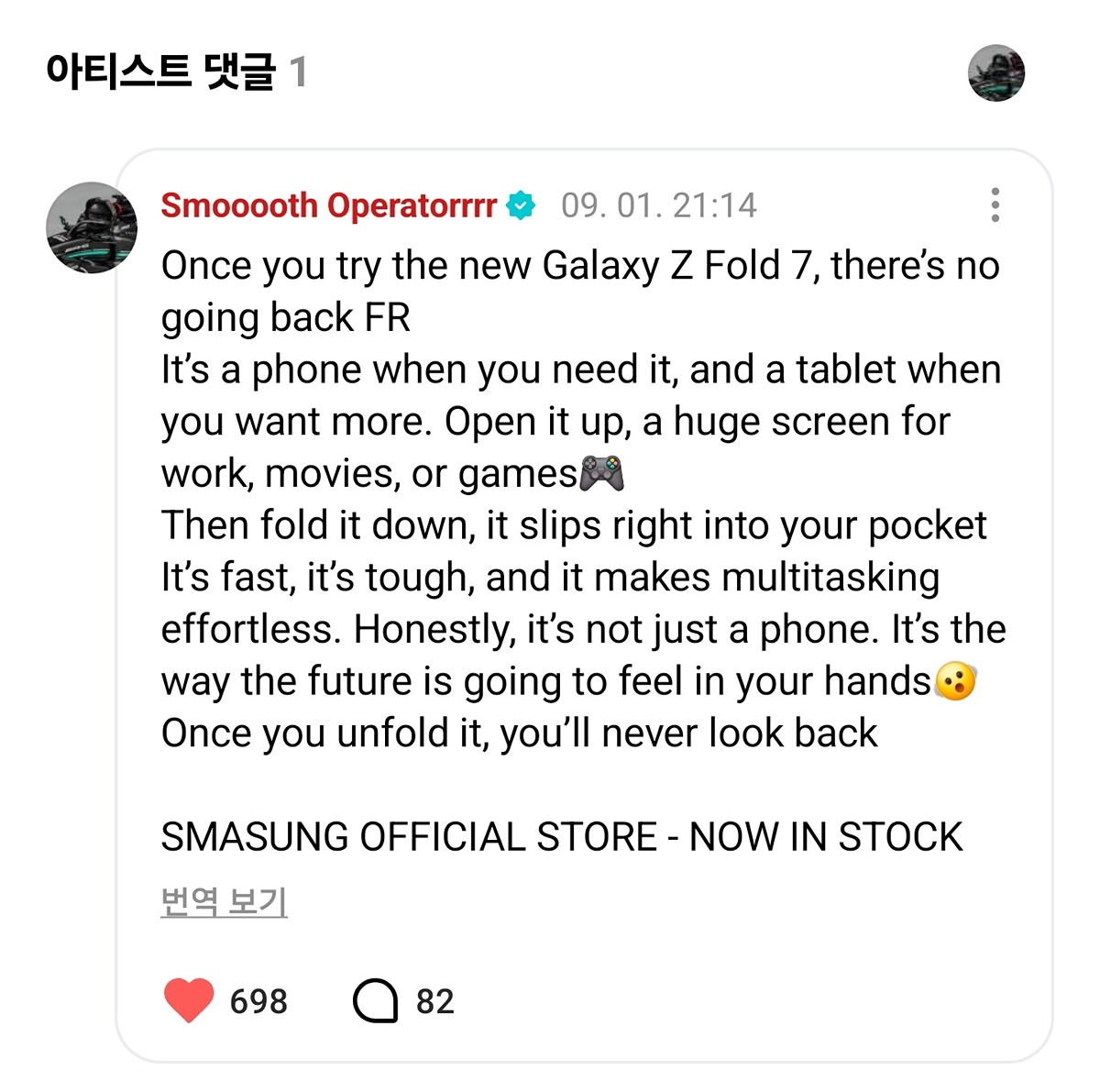
Task: Tap the 'Then fold it down' sentence
Action: 574,525
